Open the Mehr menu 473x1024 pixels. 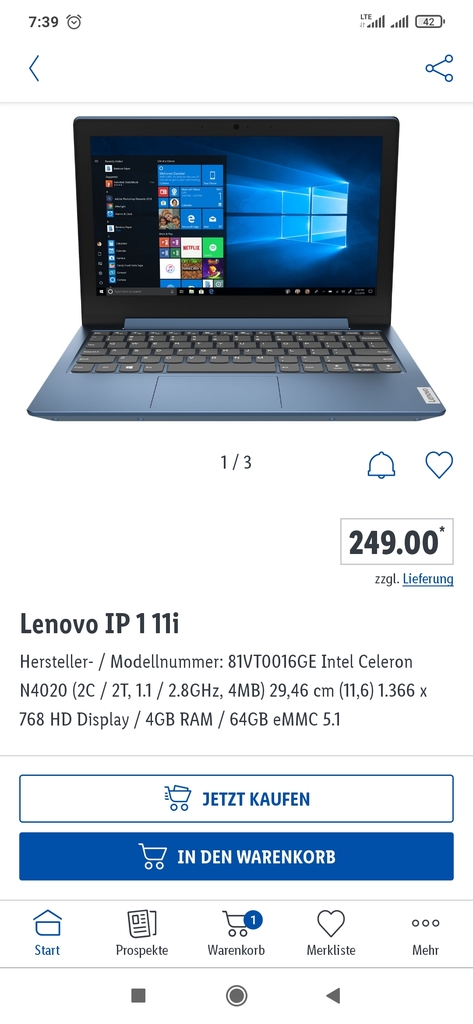425,933
